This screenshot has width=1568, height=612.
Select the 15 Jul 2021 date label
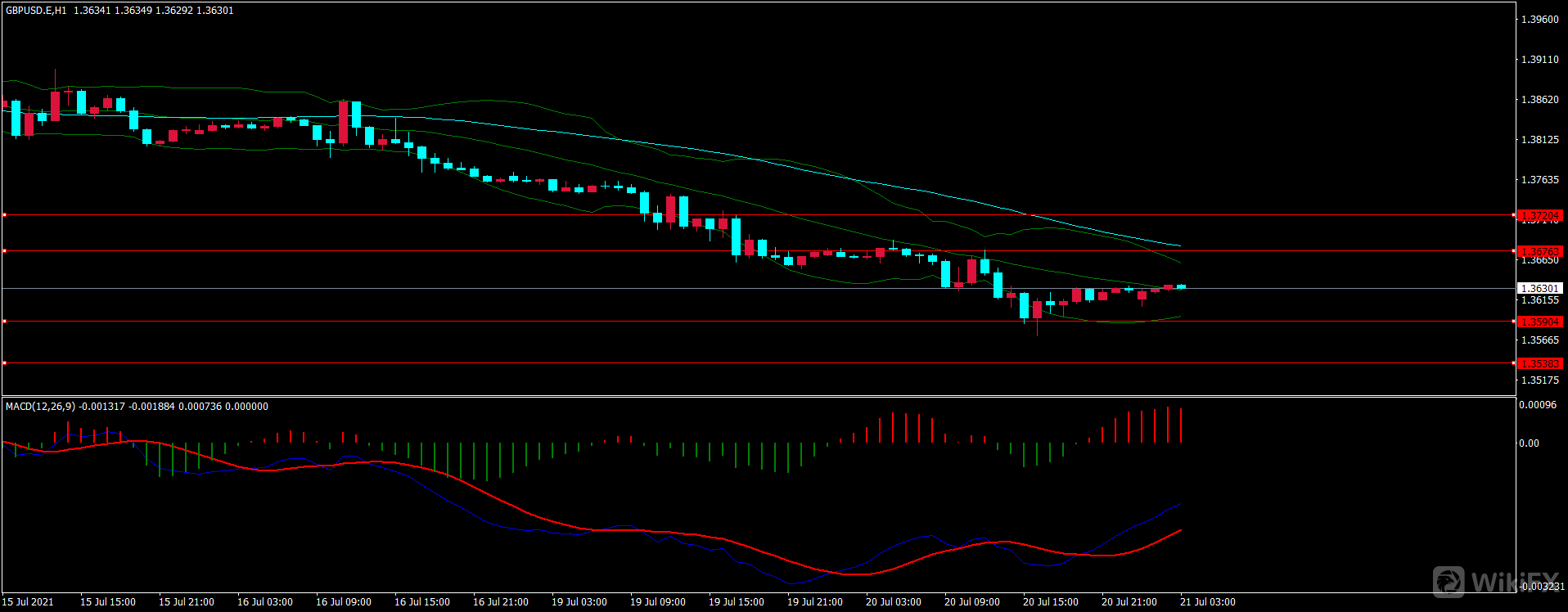point(28,602)
